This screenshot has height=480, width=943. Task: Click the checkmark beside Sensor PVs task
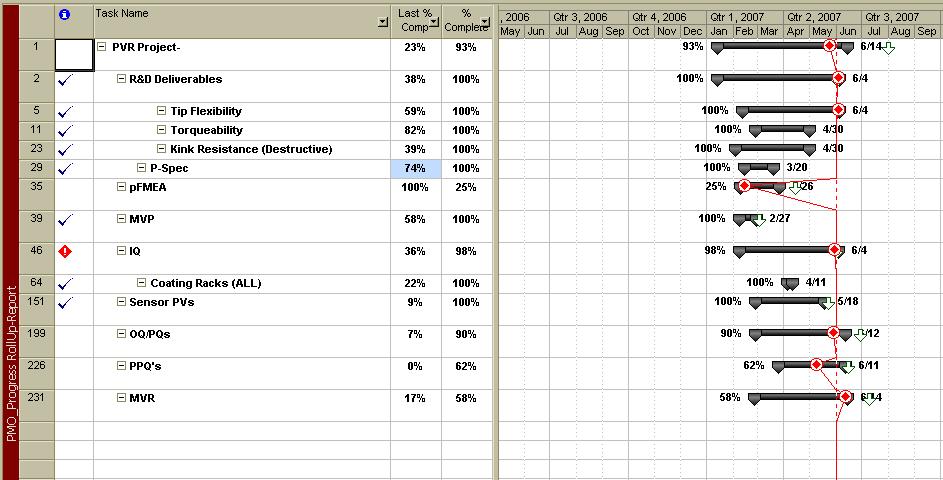click(66, 302)
